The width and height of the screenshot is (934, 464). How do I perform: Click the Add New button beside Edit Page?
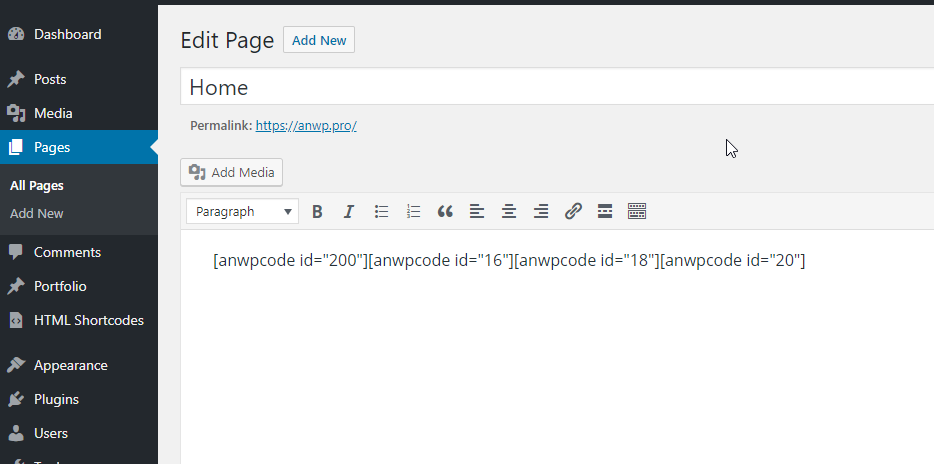(319, 40)
